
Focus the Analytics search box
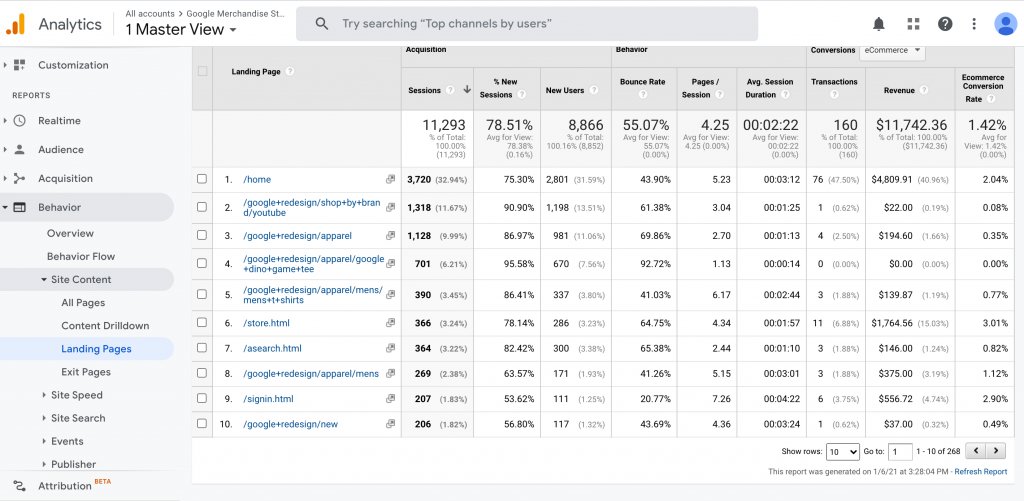[x=527, y=24]
